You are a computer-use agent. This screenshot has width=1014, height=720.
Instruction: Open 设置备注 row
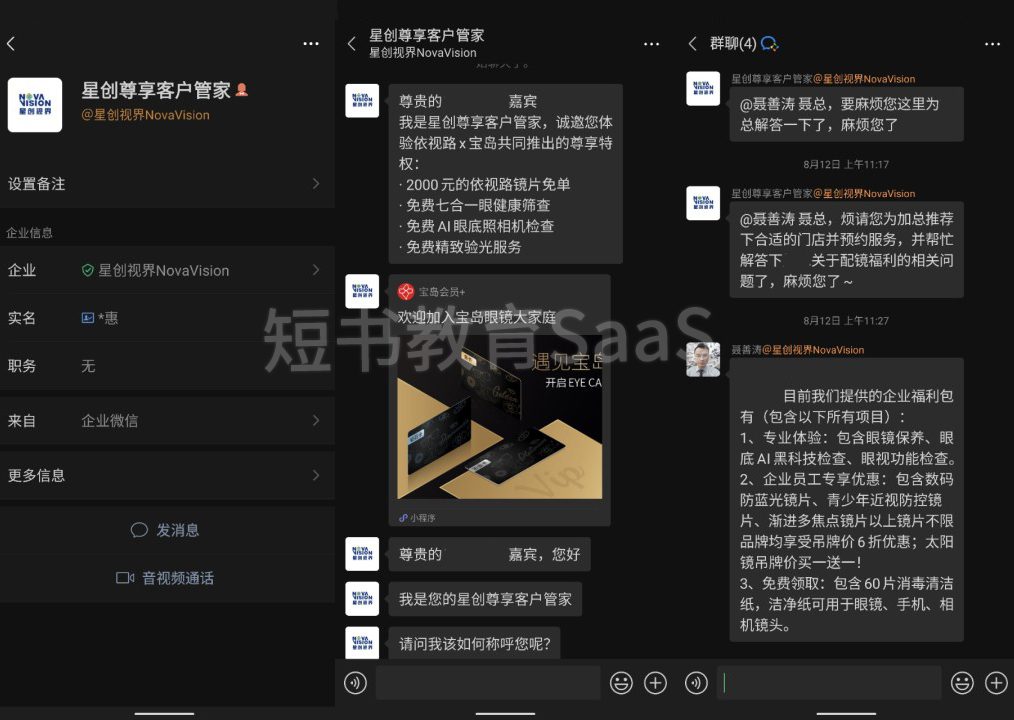click(x=167, y=184)
